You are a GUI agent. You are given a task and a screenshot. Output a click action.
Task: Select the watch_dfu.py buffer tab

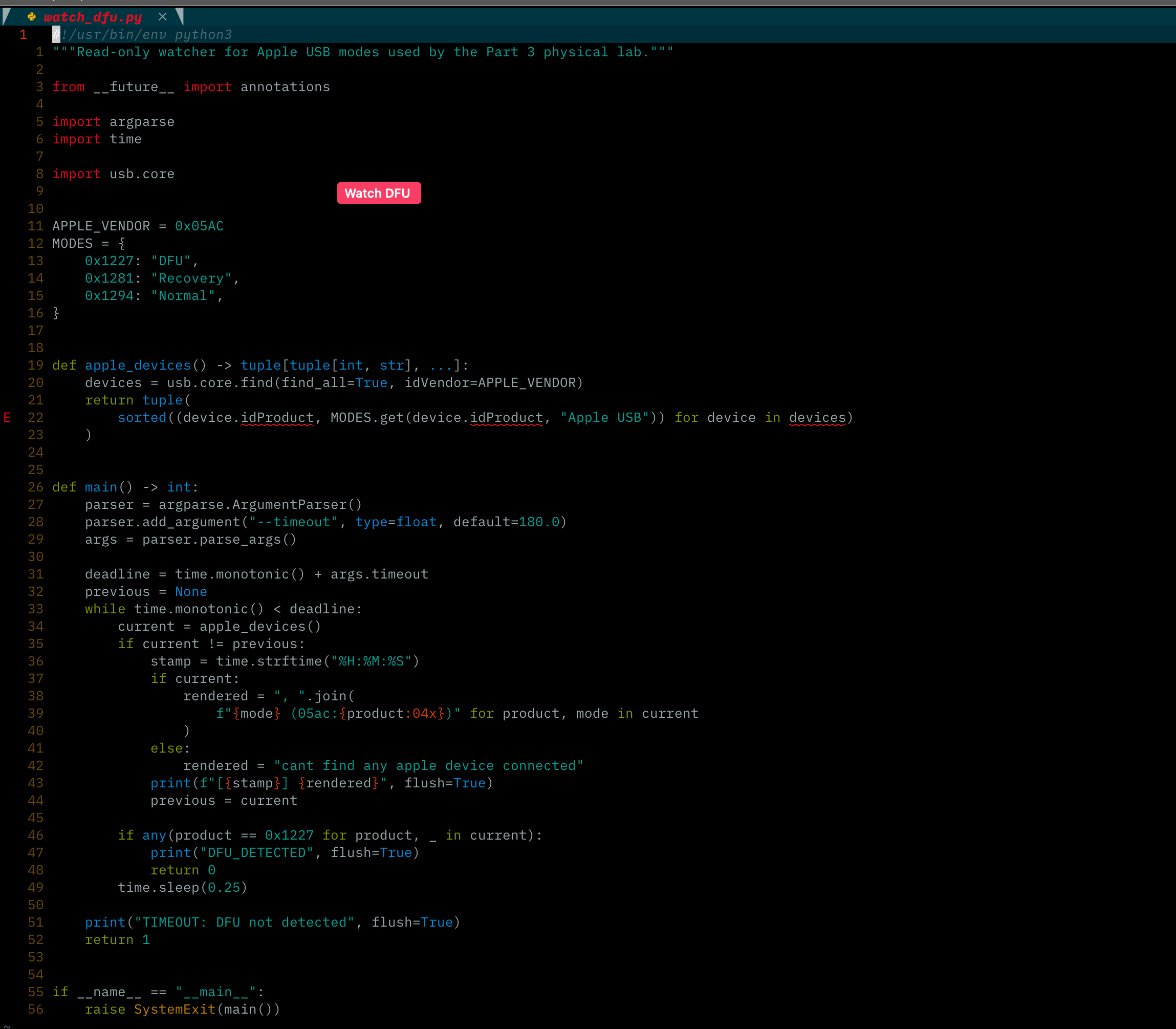(93, 17)
